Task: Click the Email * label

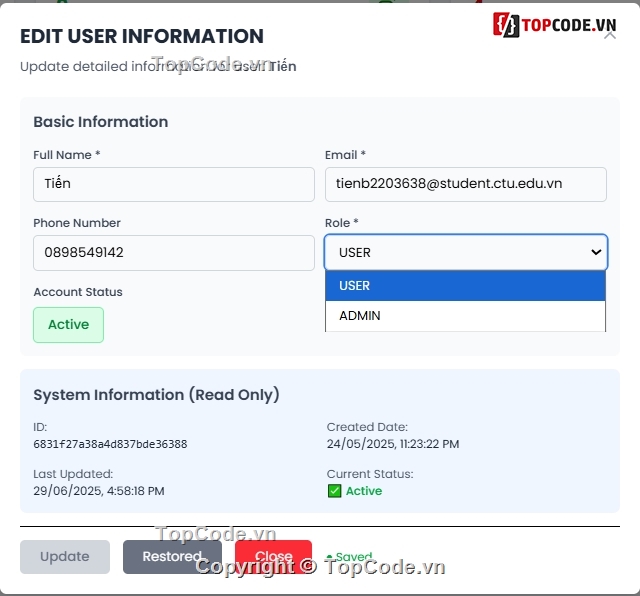Action: click(x=345, y=155)
